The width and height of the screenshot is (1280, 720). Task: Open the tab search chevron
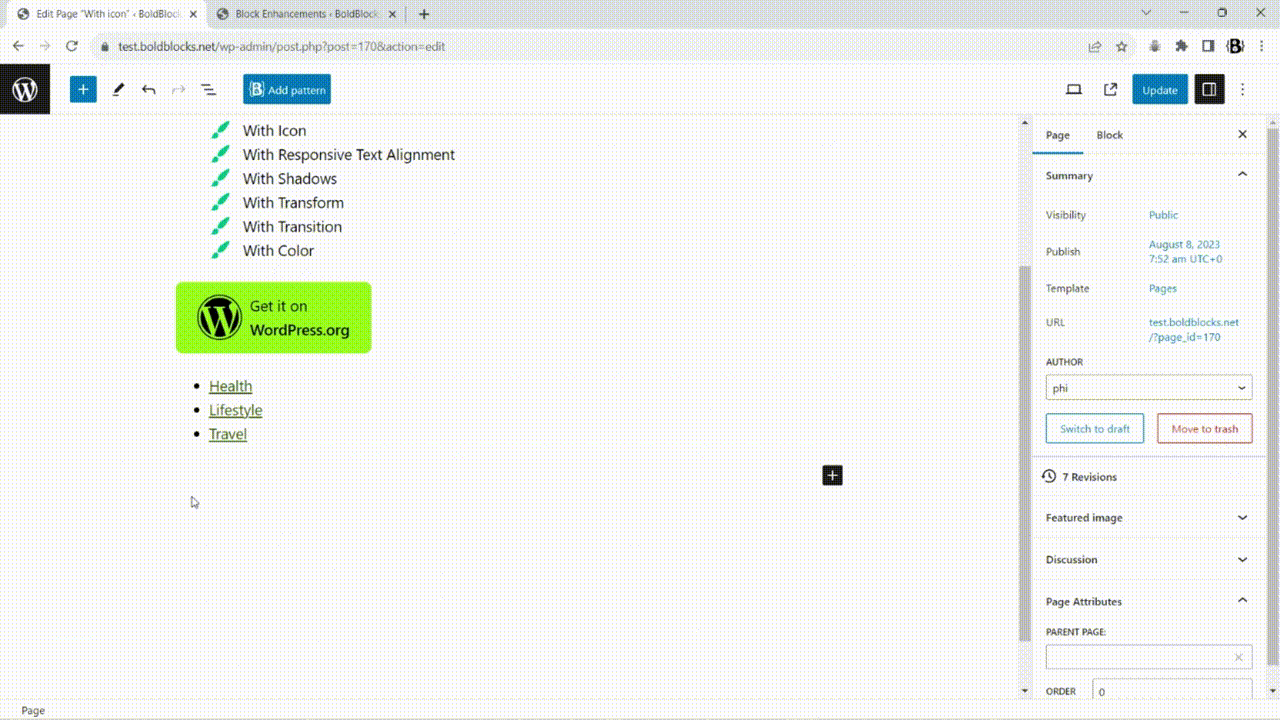[1146, 13]
